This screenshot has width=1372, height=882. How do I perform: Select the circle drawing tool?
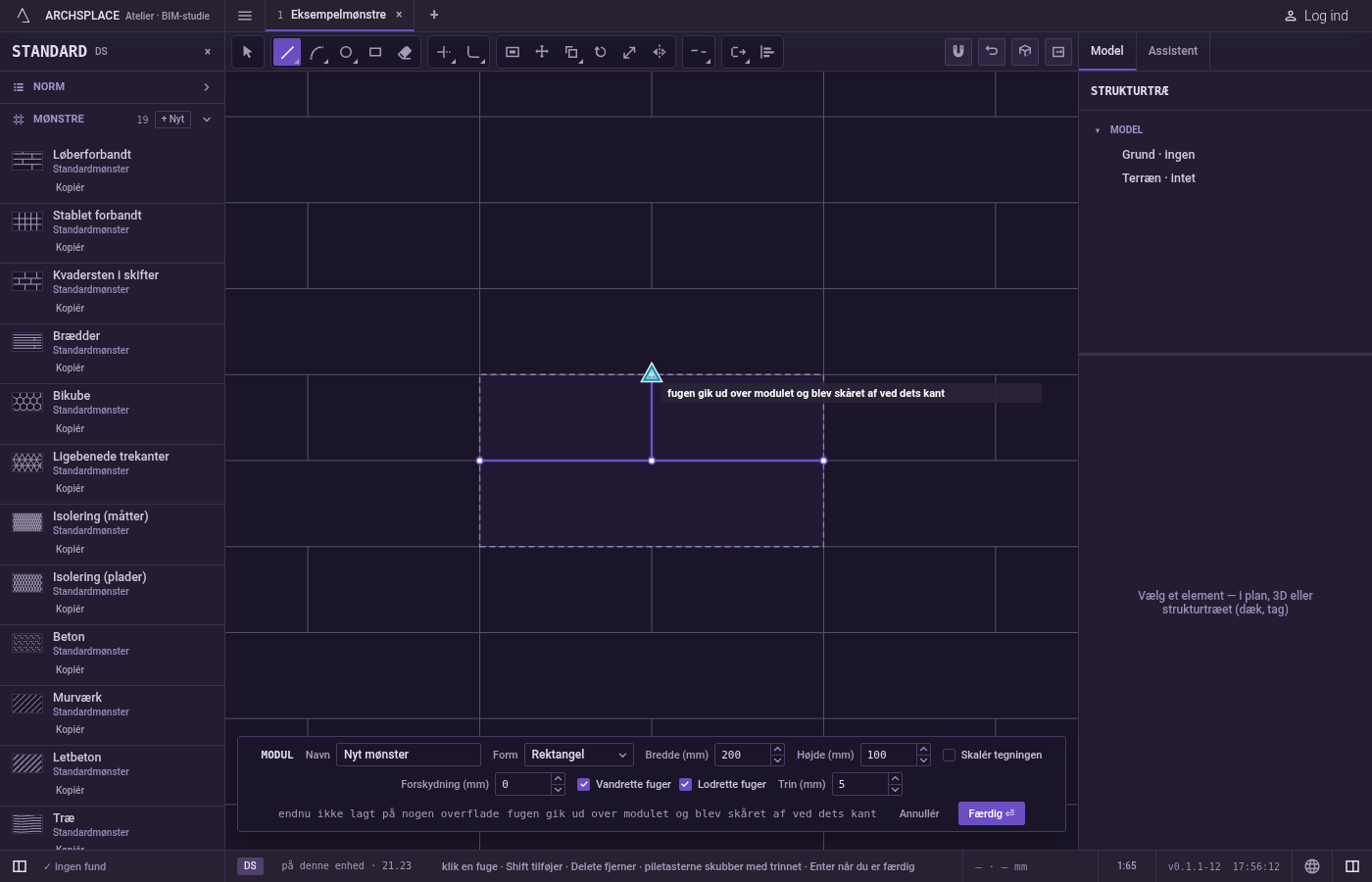pyautogui.click(x=346, y=52)
